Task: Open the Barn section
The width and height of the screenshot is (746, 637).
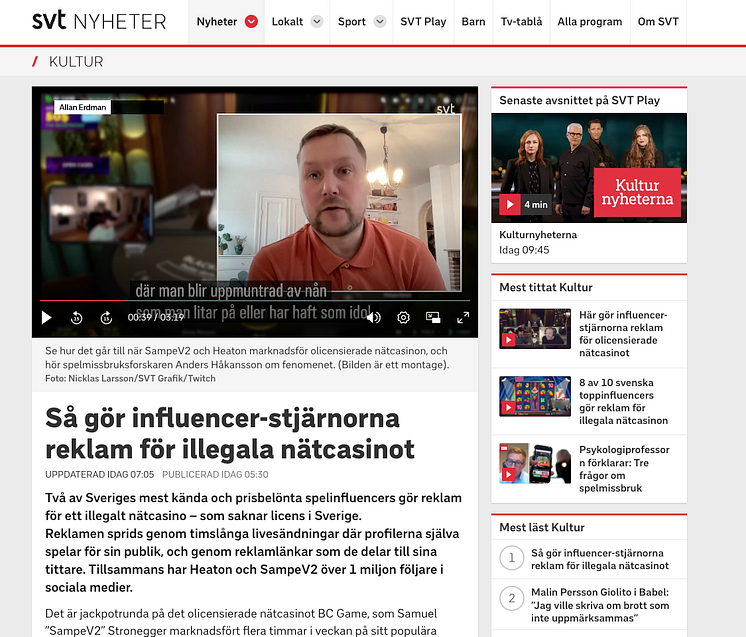Action: click(x=473, y=21)
